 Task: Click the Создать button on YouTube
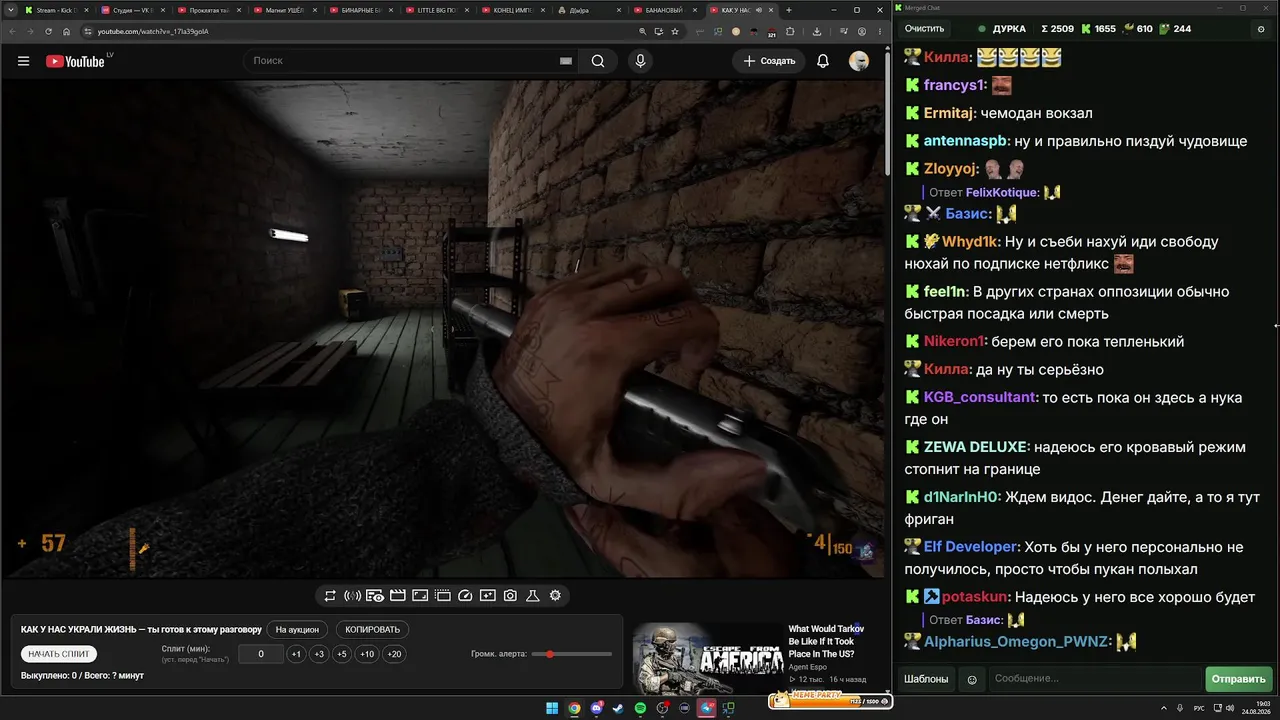click(769, 61)
